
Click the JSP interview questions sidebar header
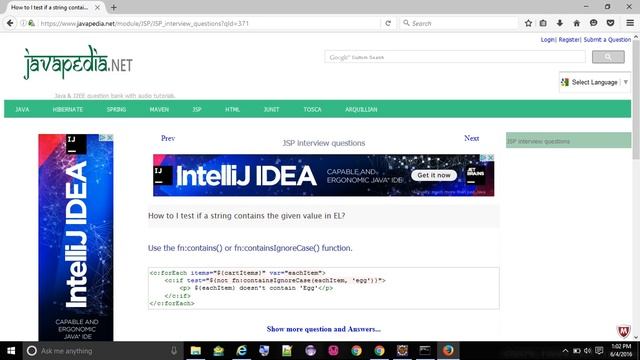coord(568,140)
